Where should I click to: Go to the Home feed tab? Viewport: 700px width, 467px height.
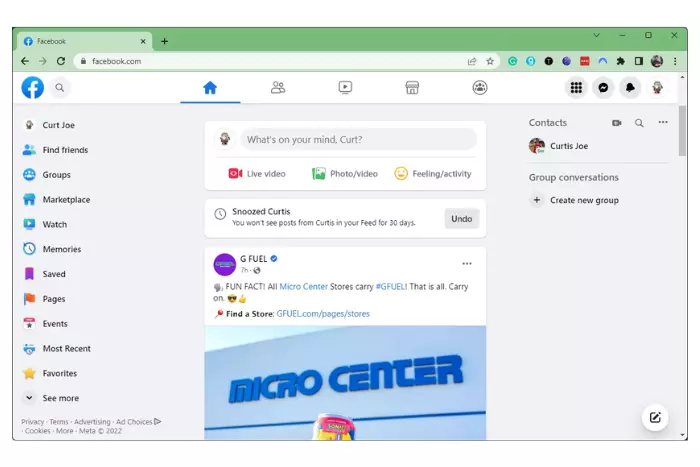210,88
